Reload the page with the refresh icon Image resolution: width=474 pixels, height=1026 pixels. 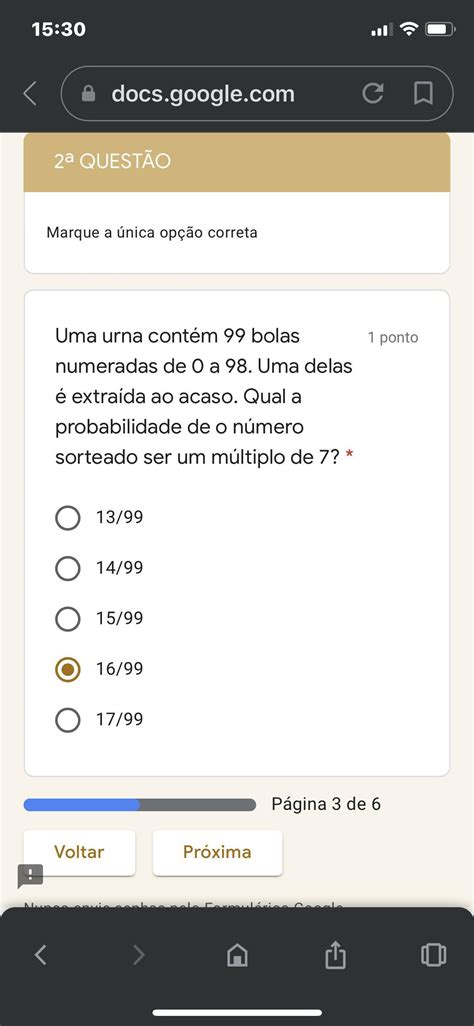click(x=373, y=94)
